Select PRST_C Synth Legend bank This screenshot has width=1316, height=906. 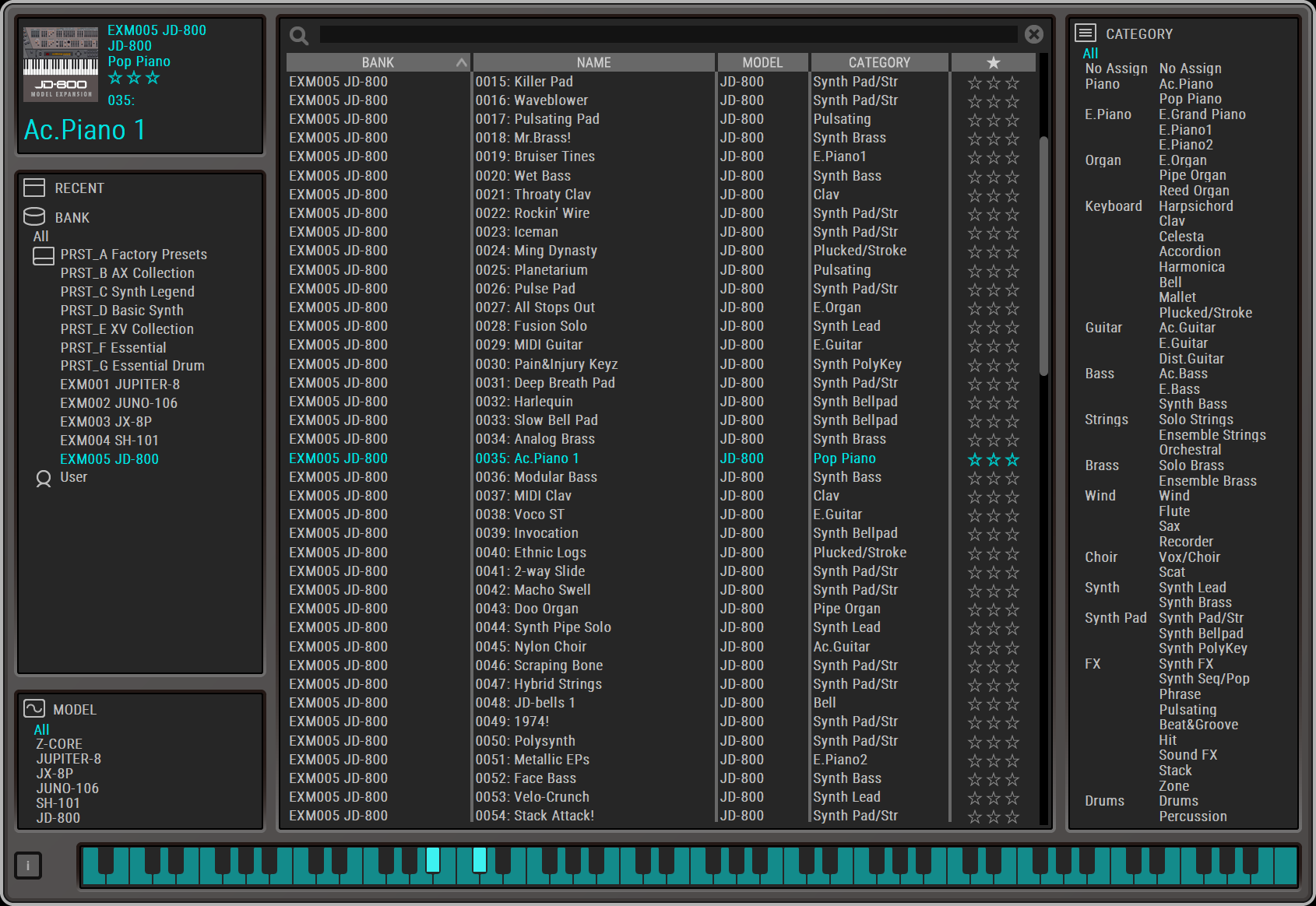(x=128, y=292)
